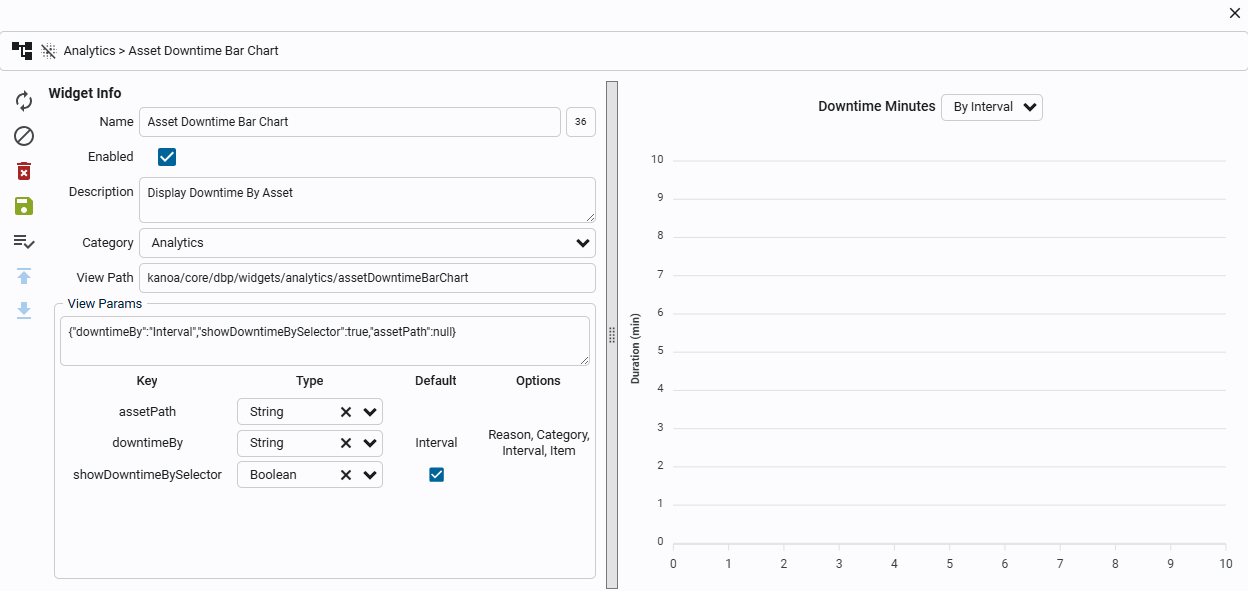
Task: Expand downtimeBy type dropdown chevron
Action: pyautogui.click(x=370, y=443)
